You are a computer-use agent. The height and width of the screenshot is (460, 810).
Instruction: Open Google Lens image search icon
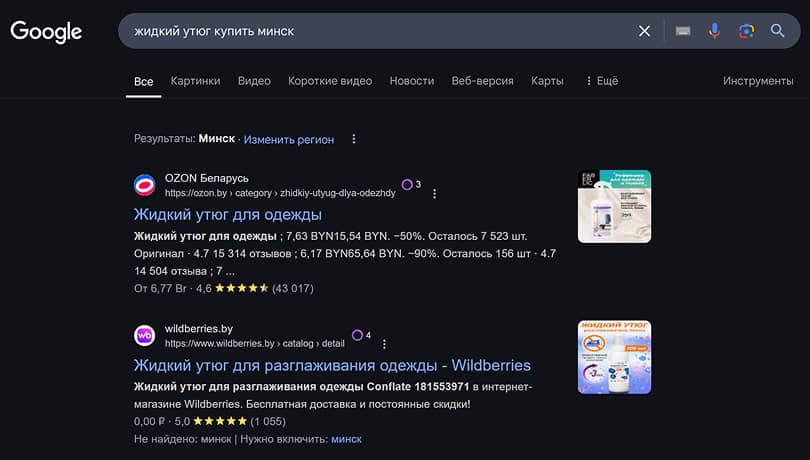click(x=746, y=31)
